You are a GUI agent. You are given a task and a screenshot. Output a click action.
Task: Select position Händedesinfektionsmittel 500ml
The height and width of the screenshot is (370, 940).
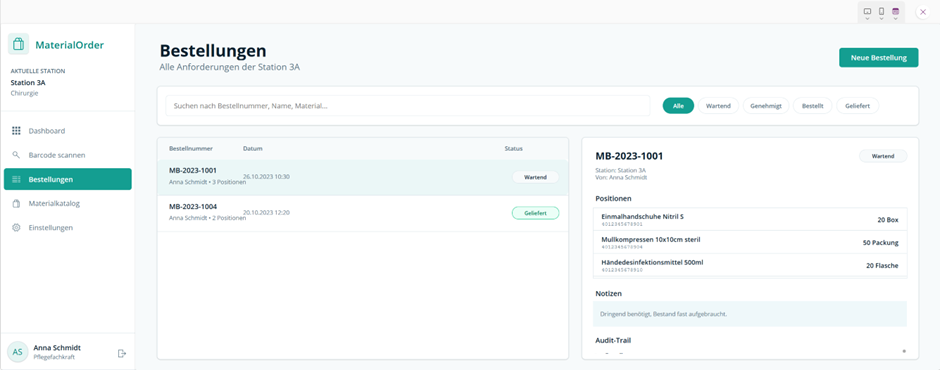click(x=750, y=265)
